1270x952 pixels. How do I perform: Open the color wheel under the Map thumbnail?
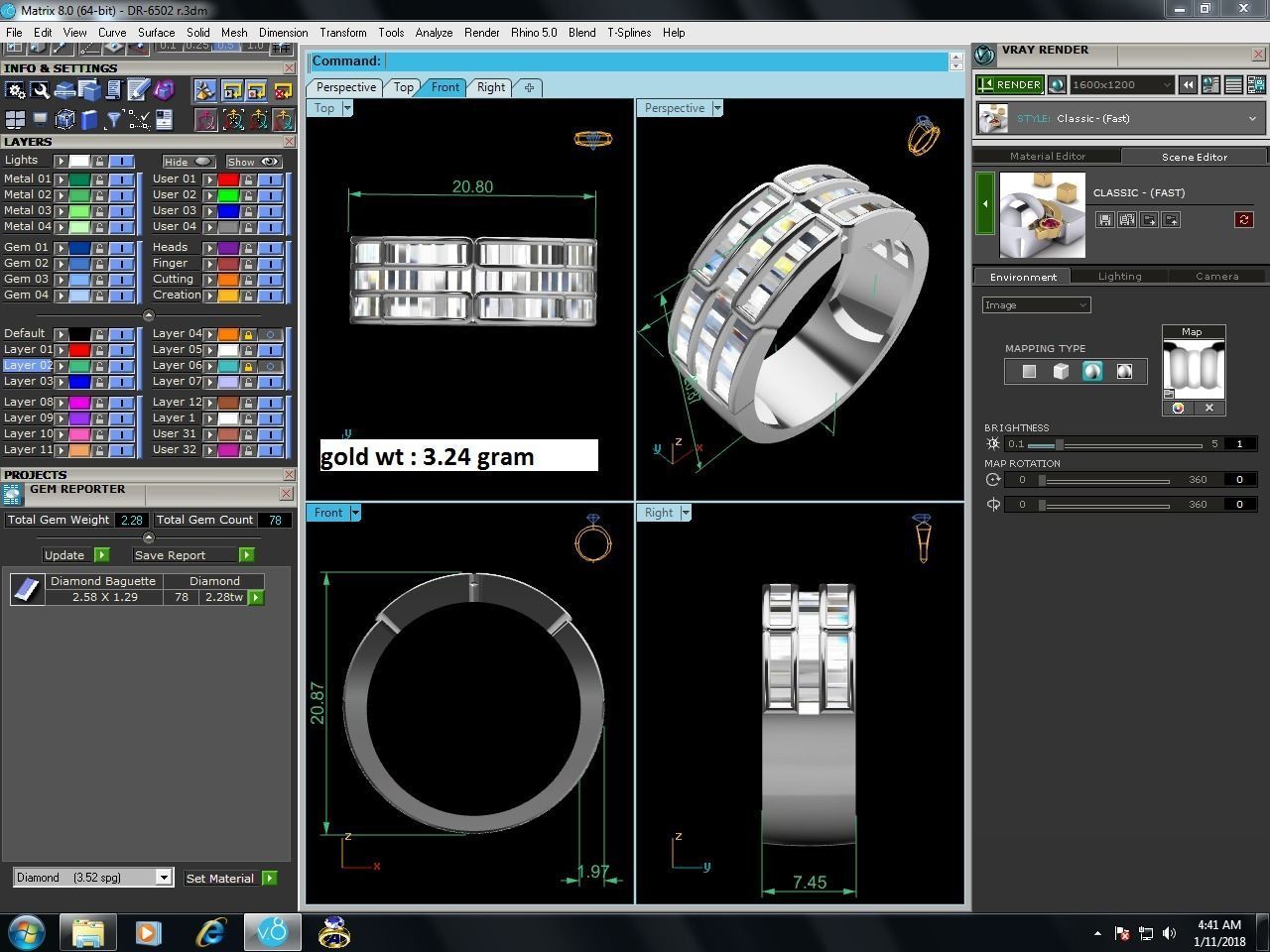pyautogui.click(x=1178, y=408)
